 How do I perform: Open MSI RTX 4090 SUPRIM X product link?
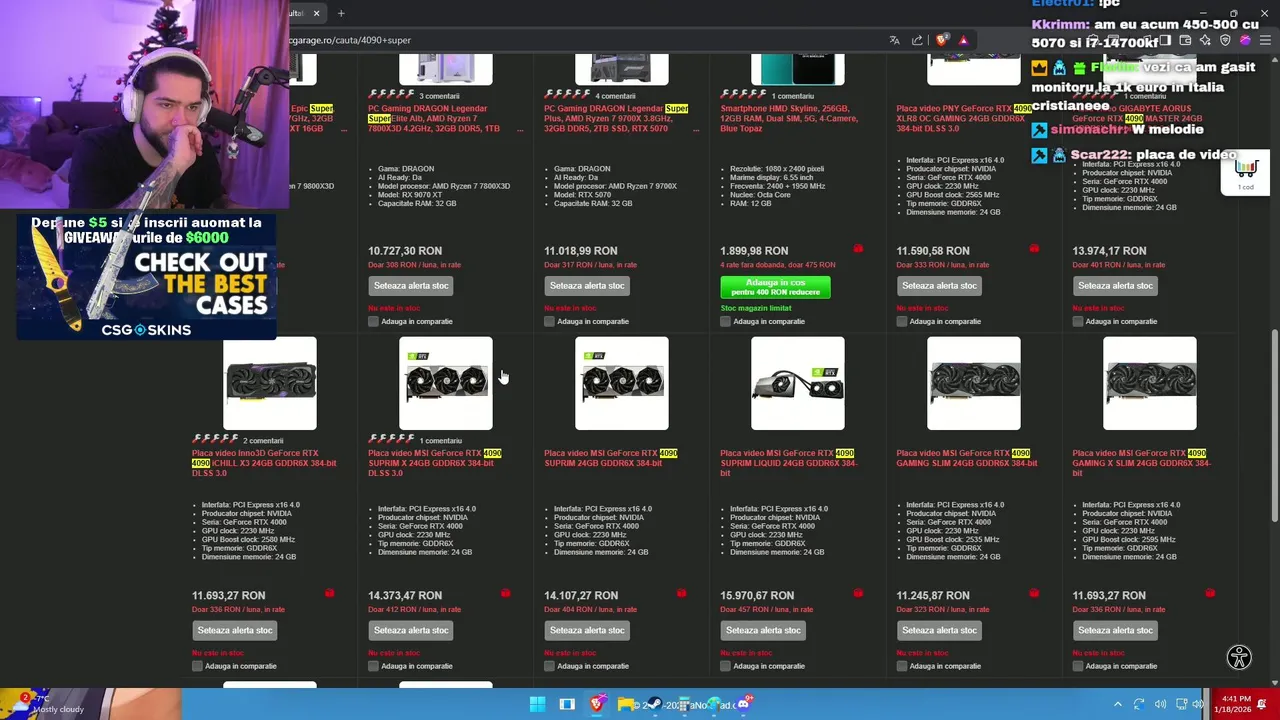434,463
